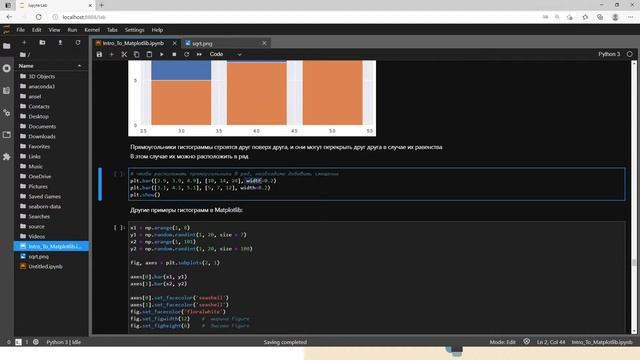Select the Desktop folder
This screenshot has height=360, width=640.
pos(51,116)
